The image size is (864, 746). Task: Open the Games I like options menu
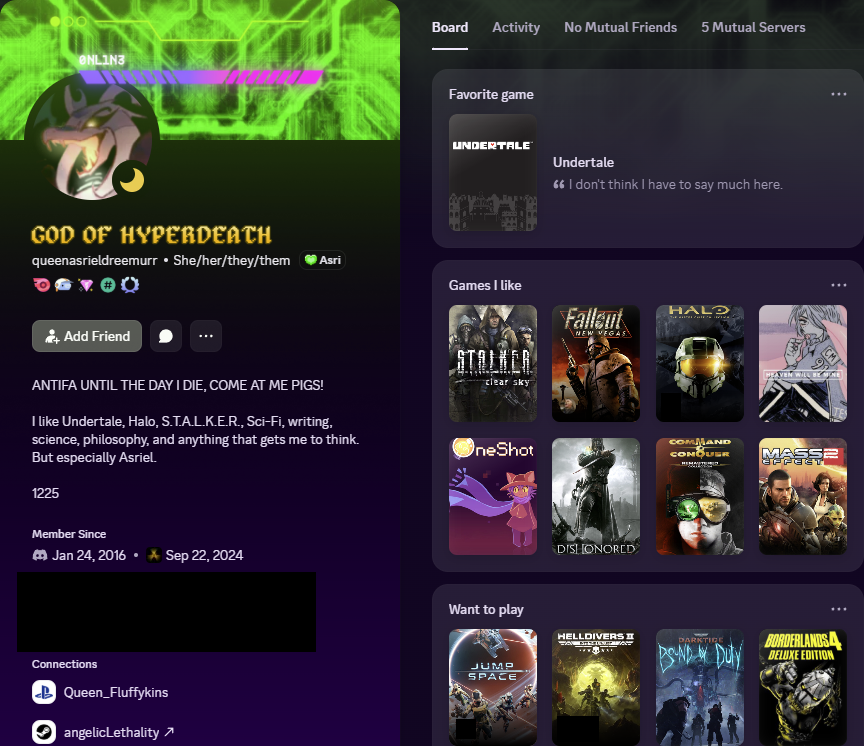(838, 285)
